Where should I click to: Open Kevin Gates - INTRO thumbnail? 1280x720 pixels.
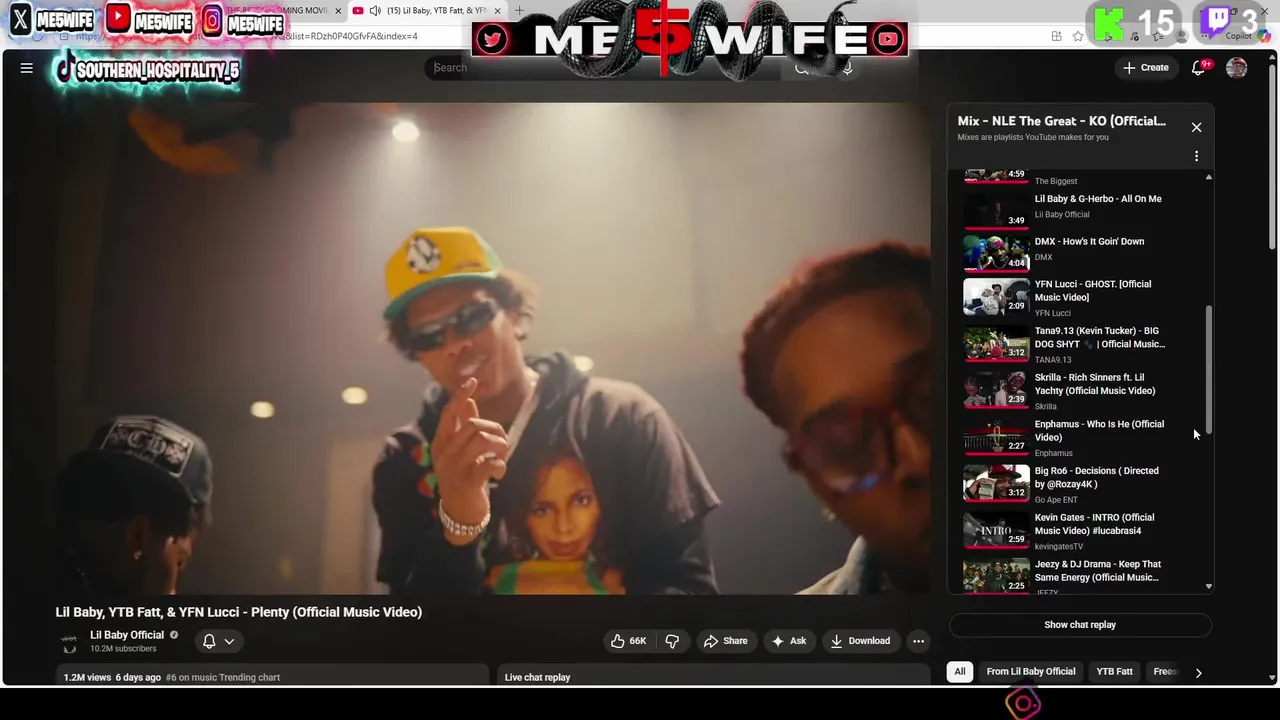(x=996, y=531)
